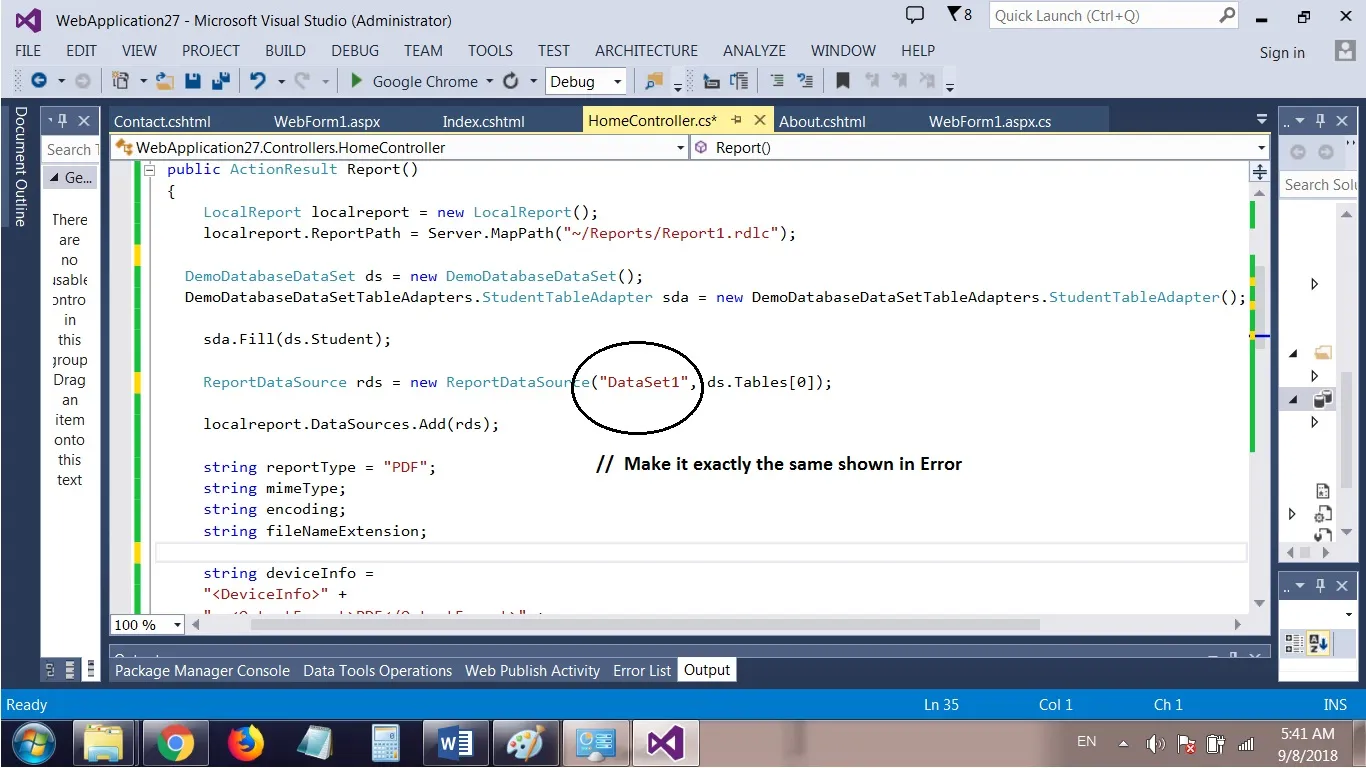Click the Search Toolbox input field
The height and width of the screenshot is (768, 1366).
pos(70,149)
